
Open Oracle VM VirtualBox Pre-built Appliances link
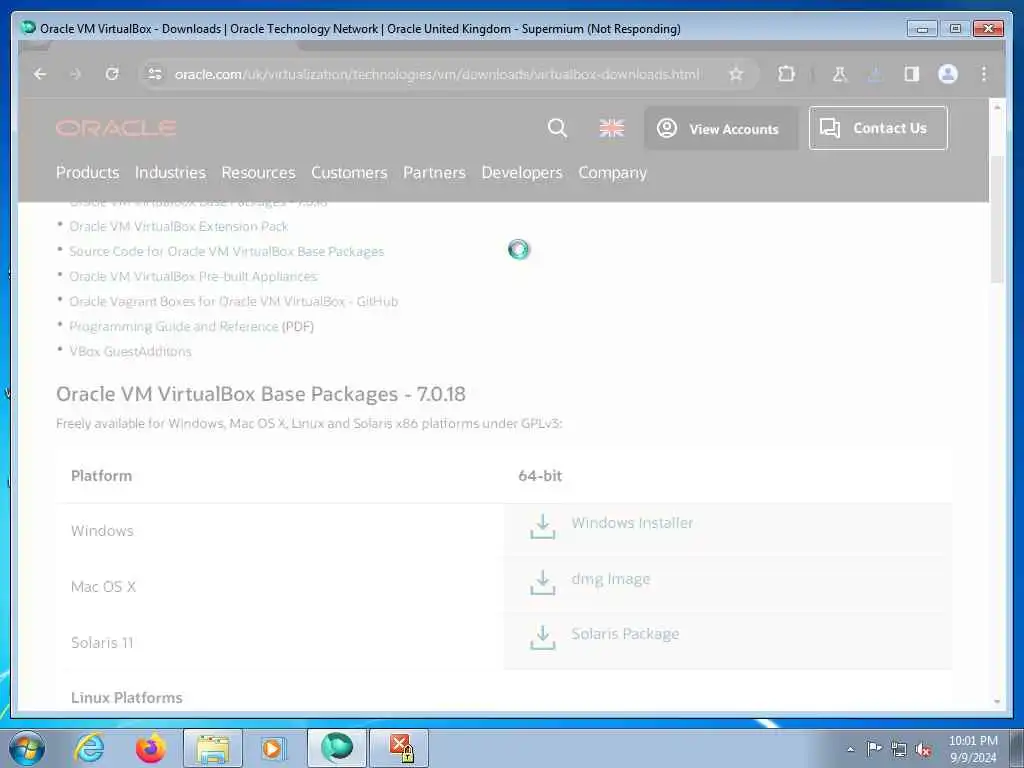pyautogui.click(x=193, y=276)
